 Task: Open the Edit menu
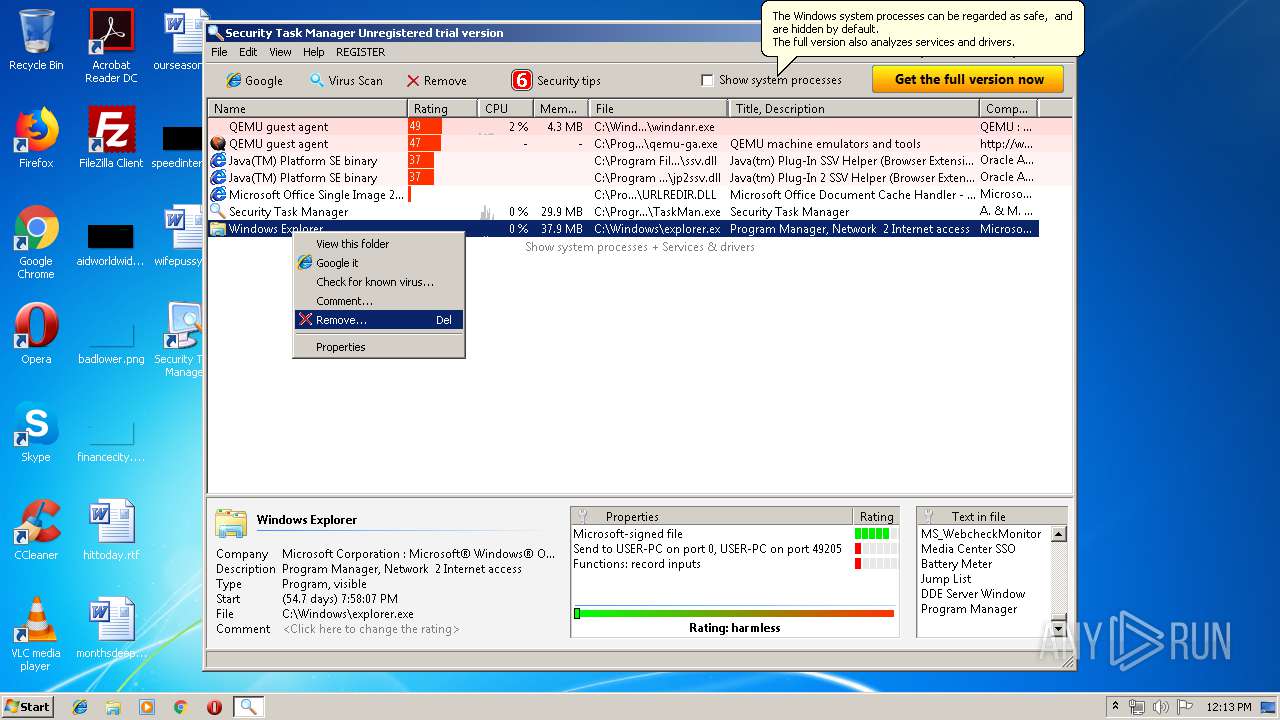point(248,52)
